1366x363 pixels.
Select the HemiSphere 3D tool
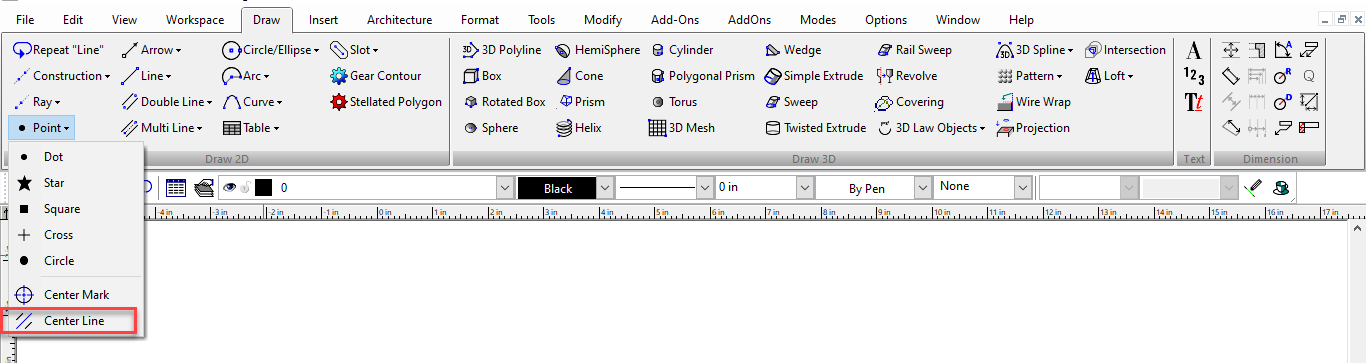click(597, 50)
